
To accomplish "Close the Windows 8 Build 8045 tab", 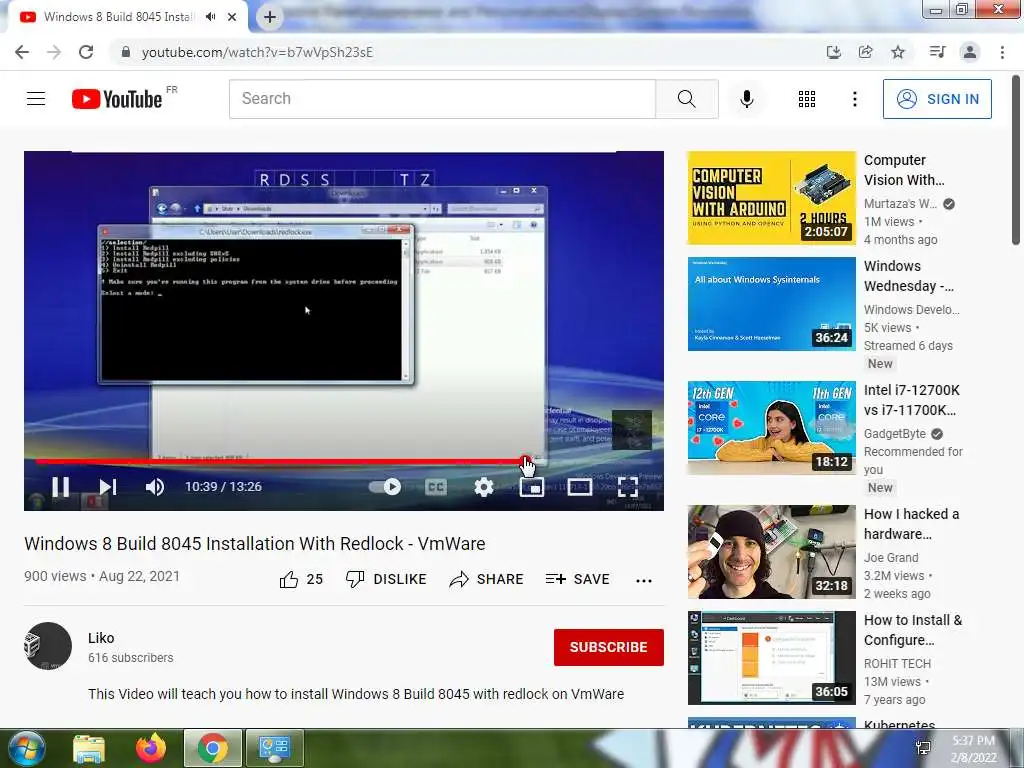I will (232, 17).
